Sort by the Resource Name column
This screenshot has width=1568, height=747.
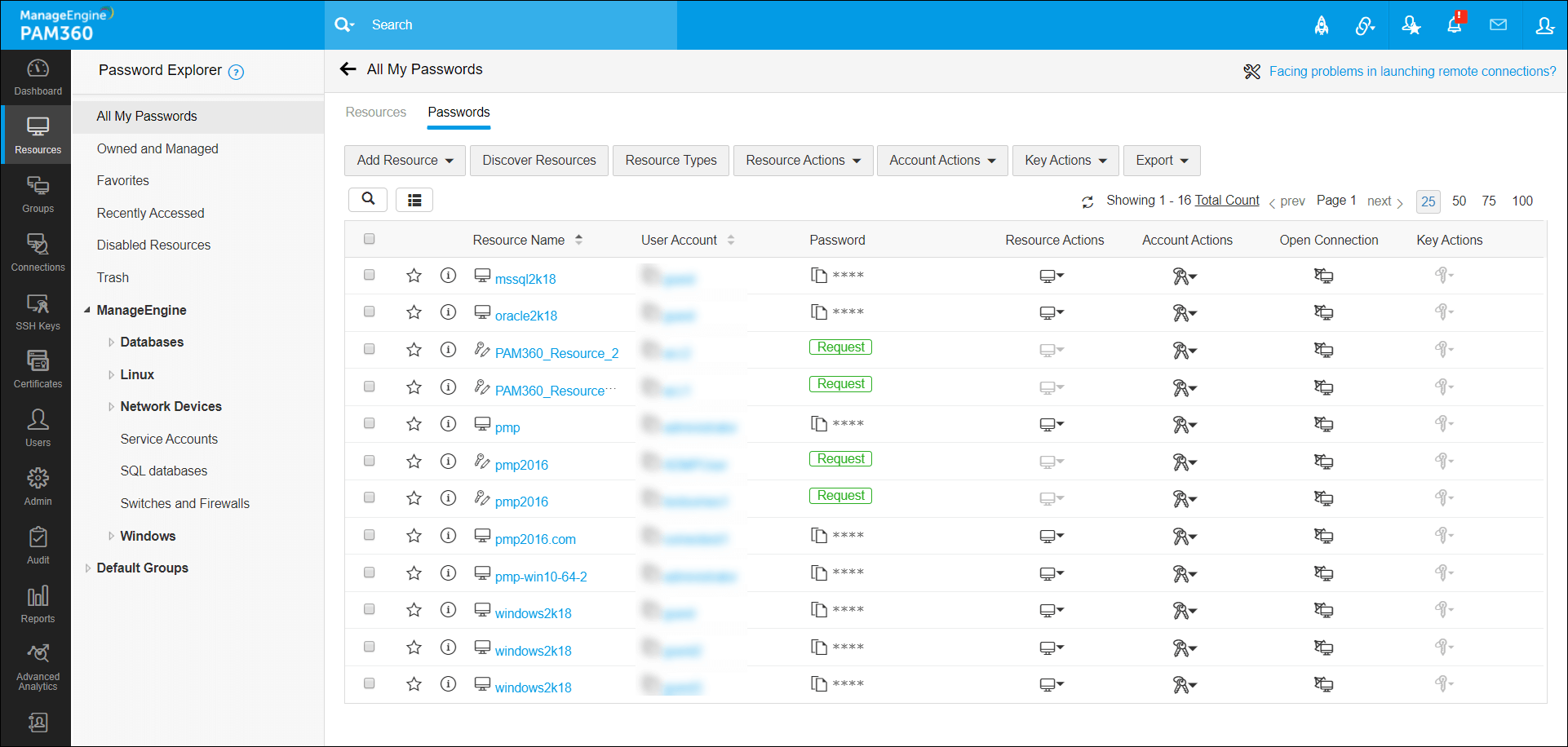[x=528, y=240]
